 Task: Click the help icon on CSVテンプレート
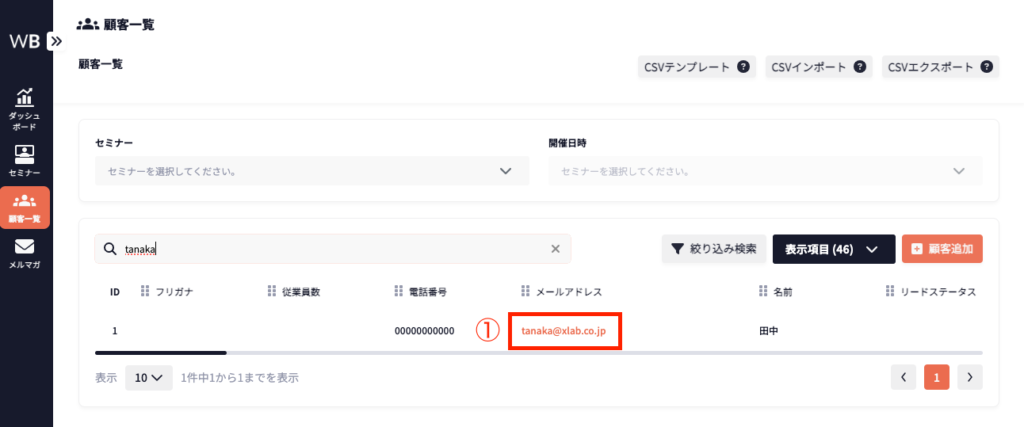coord(743,67)
